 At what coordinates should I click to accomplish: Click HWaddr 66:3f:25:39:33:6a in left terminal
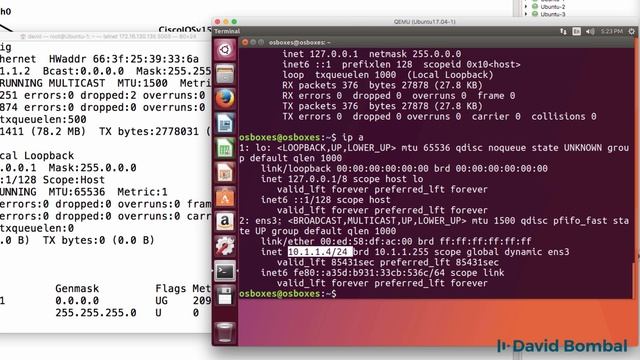(x=124, y=59)
